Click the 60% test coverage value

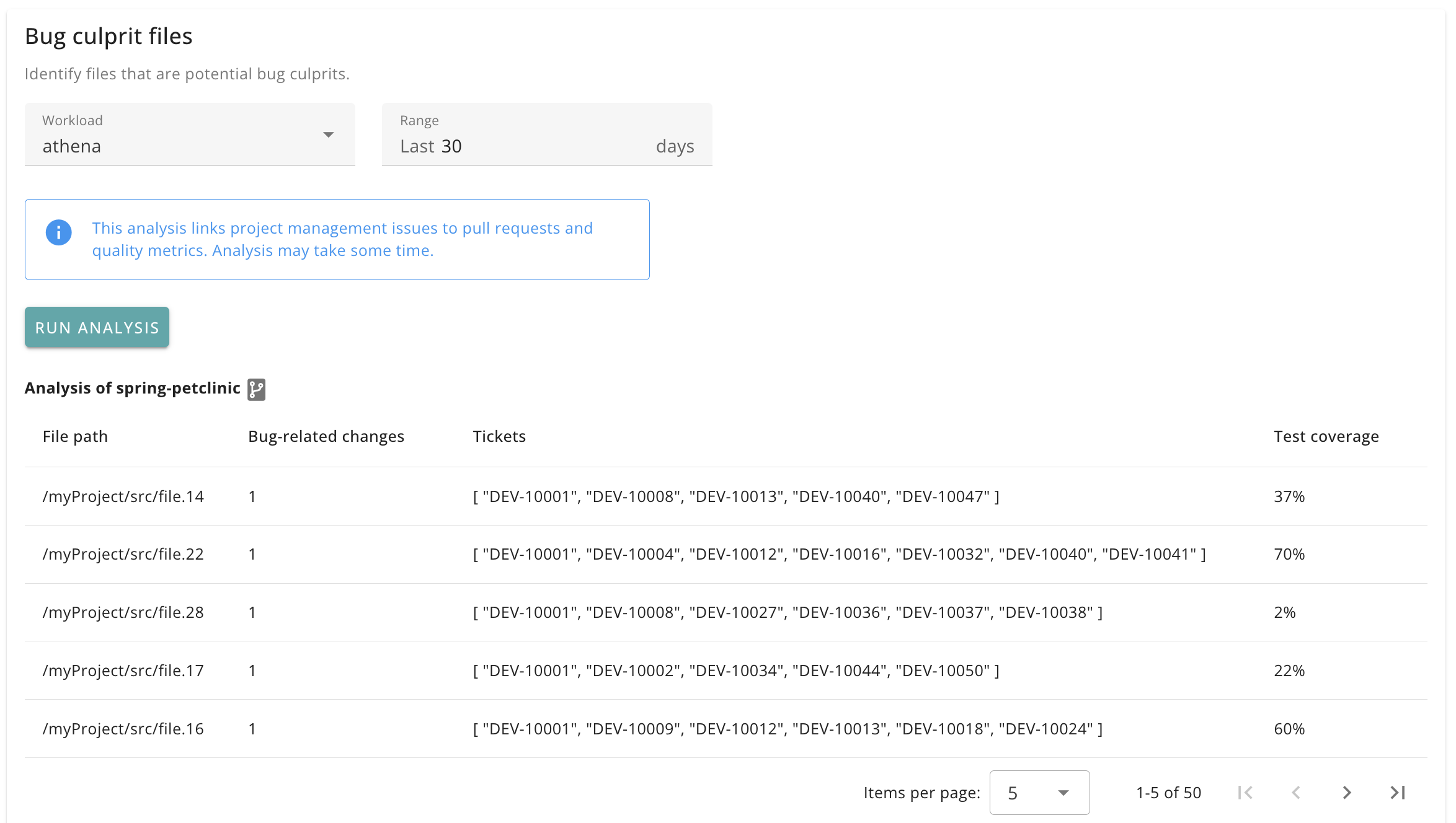(x=1289, y=729)
